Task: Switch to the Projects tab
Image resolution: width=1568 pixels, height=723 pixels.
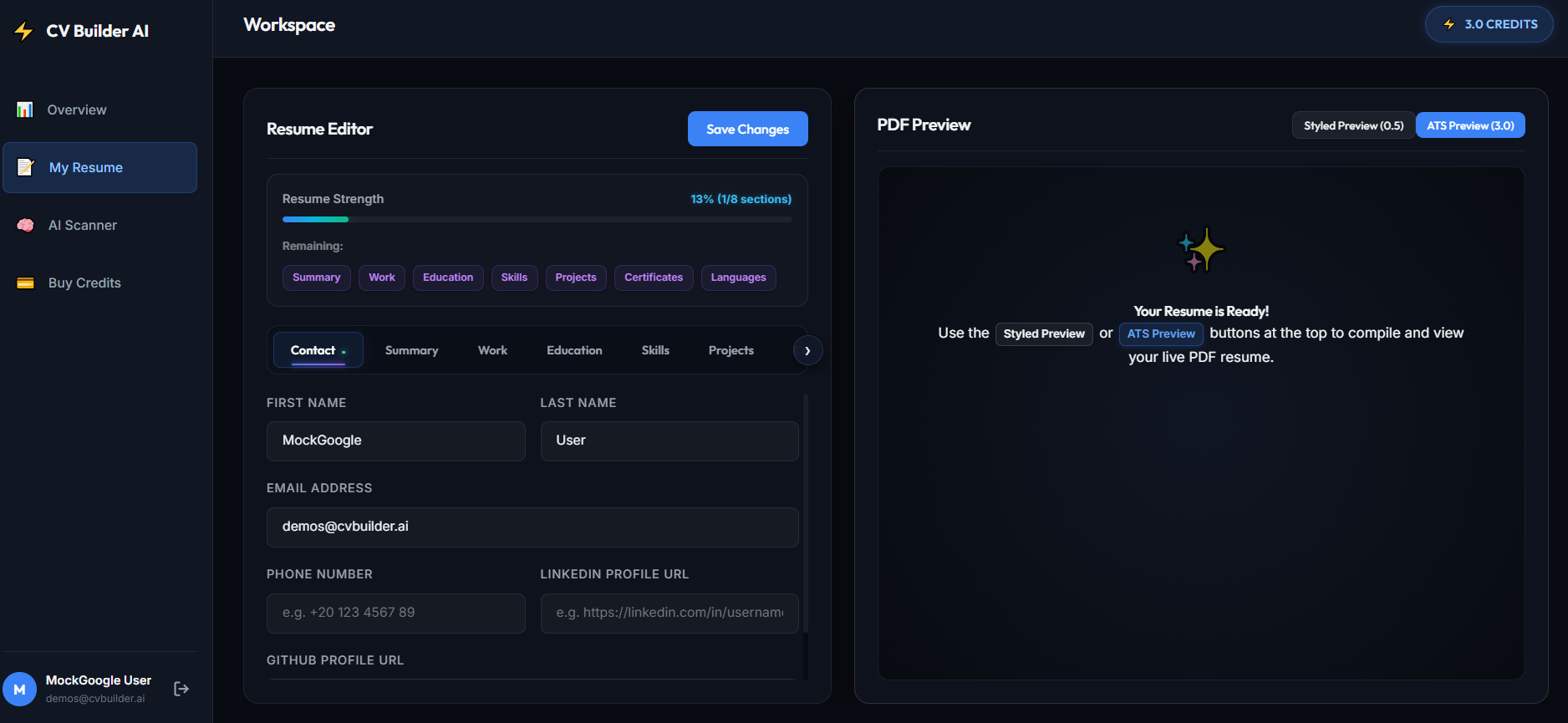Action: pos(731,350)
